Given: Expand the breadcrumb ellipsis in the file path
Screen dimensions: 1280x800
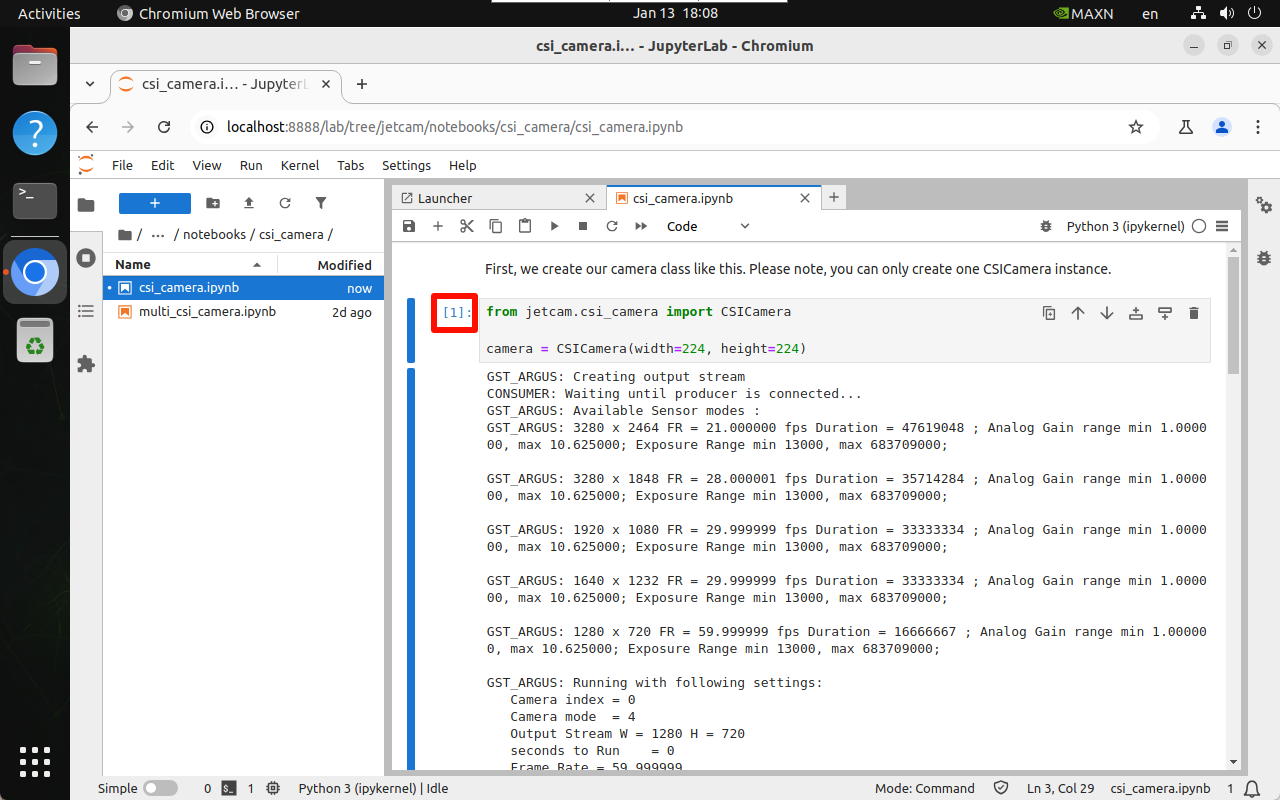Looking at the screenshot, I should point(158,235).
